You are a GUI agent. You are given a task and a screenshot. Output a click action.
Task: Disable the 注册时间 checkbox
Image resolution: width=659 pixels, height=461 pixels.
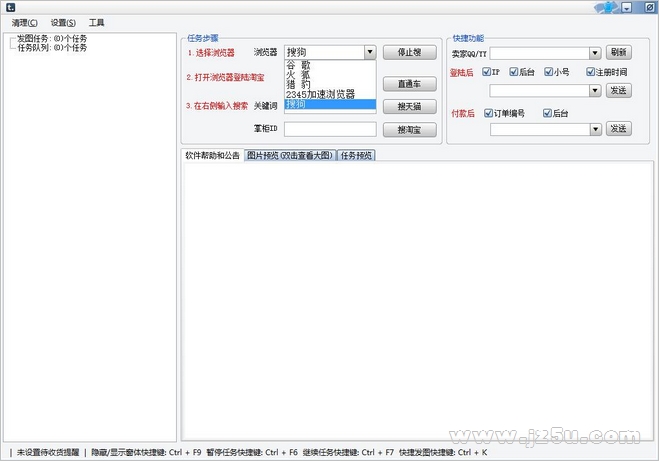point(591,72)
